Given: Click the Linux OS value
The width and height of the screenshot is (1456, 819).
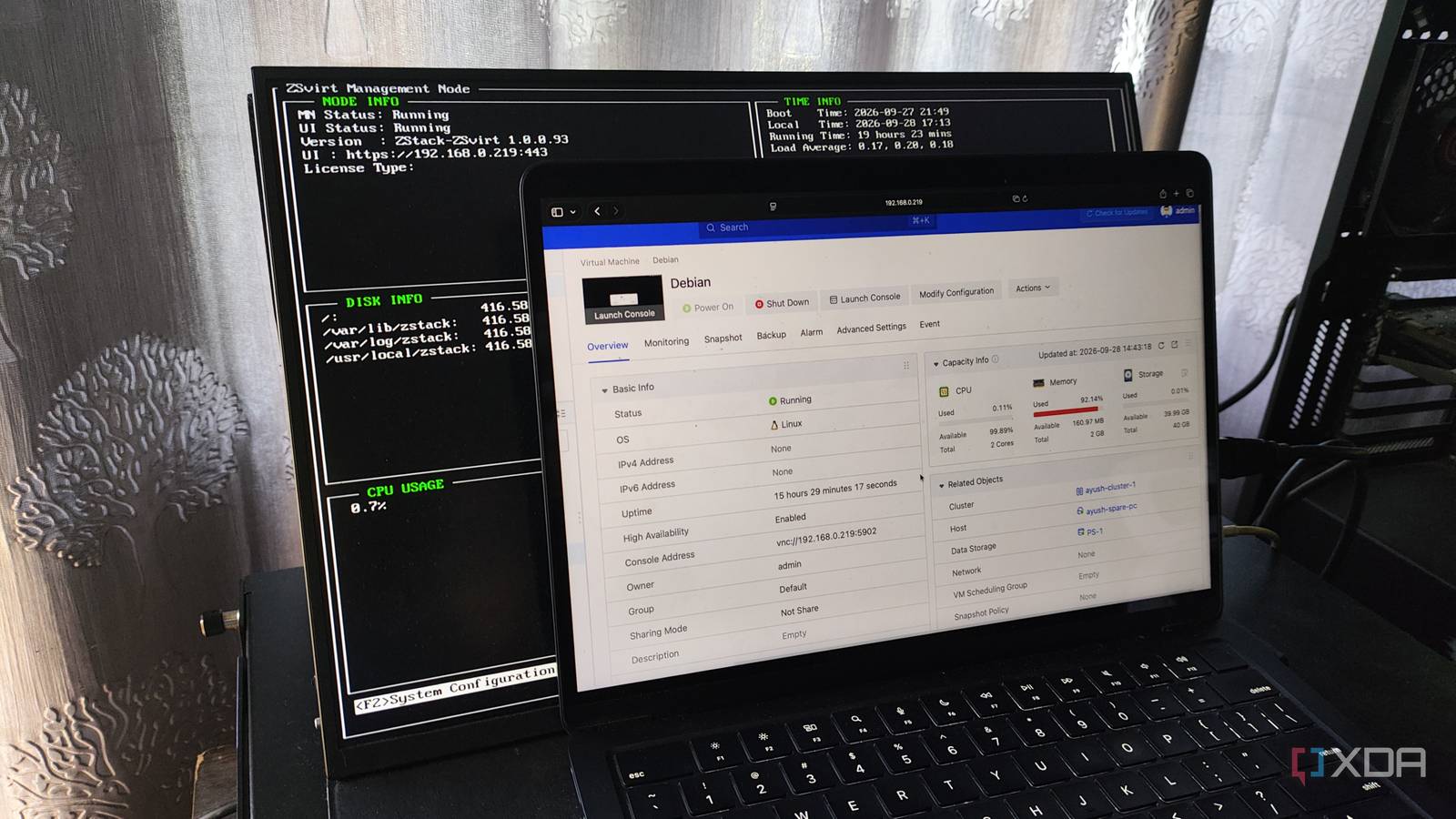Looking at the screenshot, I should 787,424.
